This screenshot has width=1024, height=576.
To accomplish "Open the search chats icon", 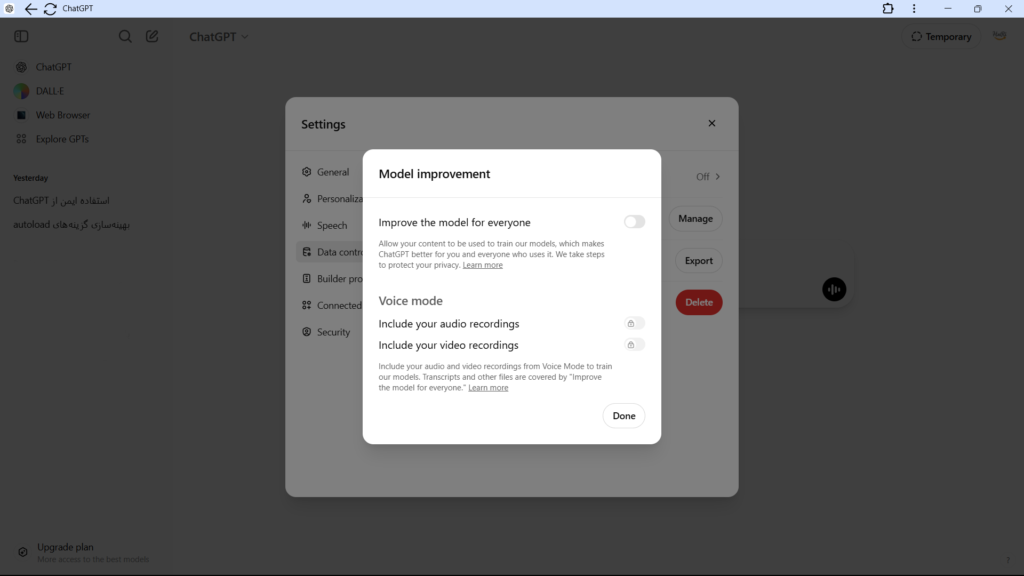I will pyautogui.click(x=125, y=37).
